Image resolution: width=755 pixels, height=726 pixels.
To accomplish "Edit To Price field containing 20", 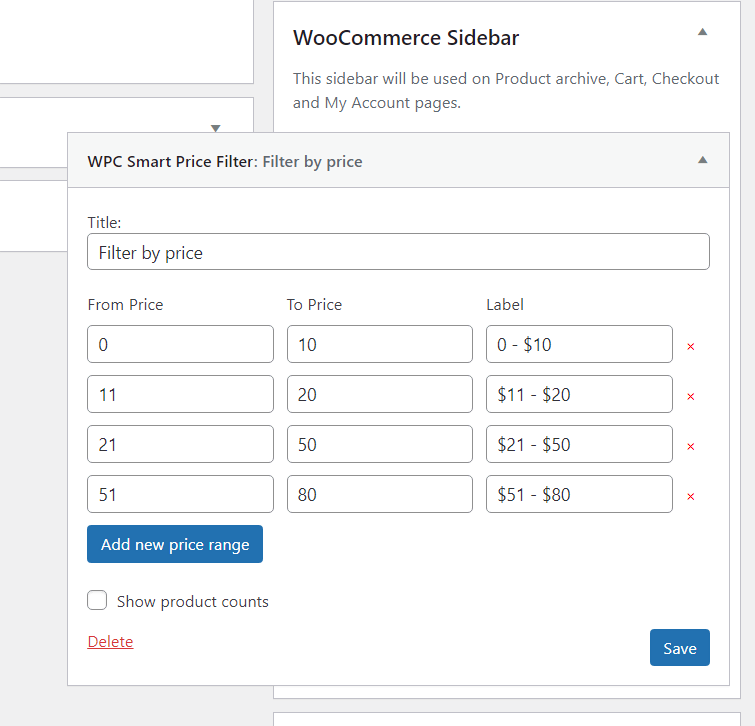I will click(380, 394).
